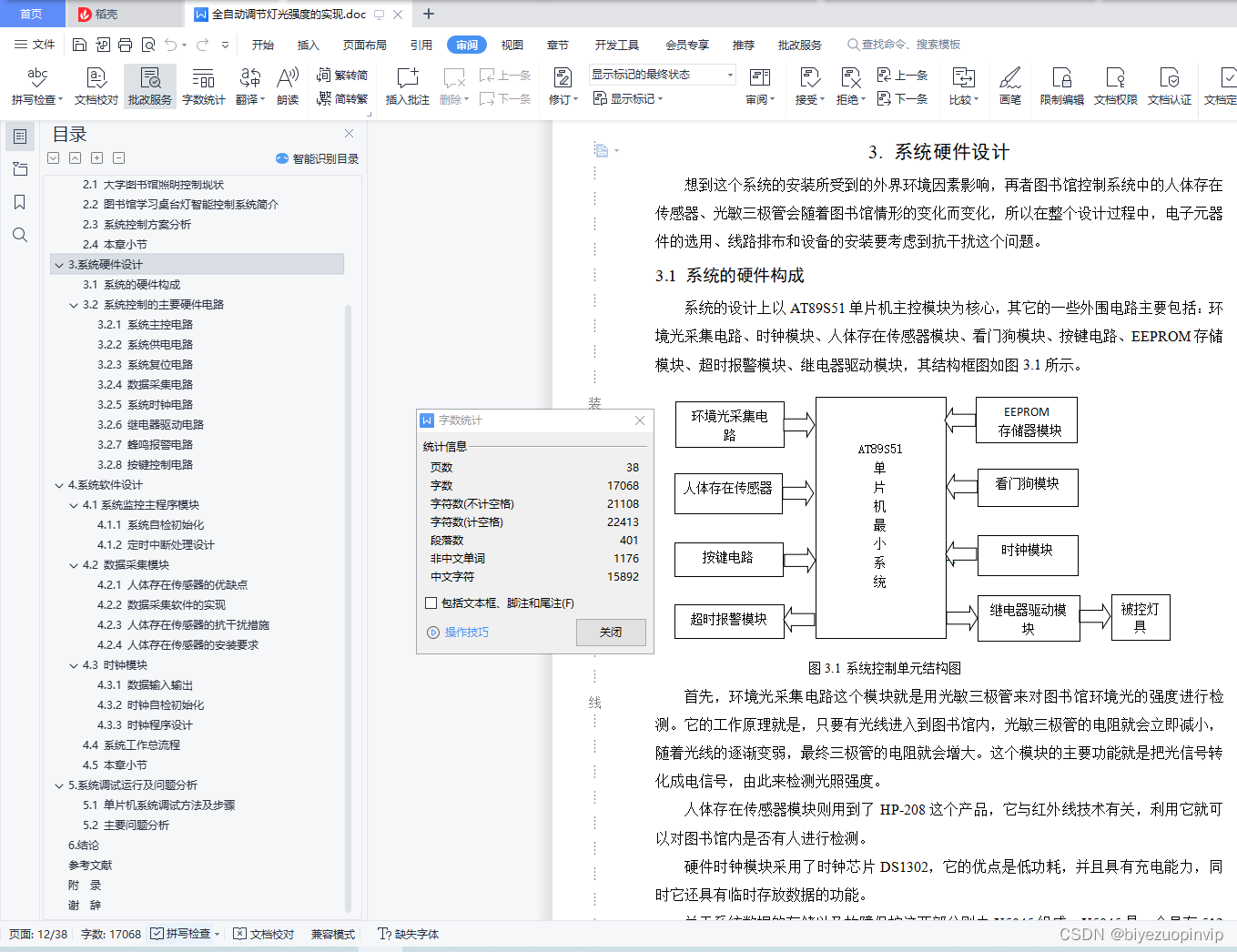Collapse 5.系统调试运行及问题分析 node

(59, 785)
